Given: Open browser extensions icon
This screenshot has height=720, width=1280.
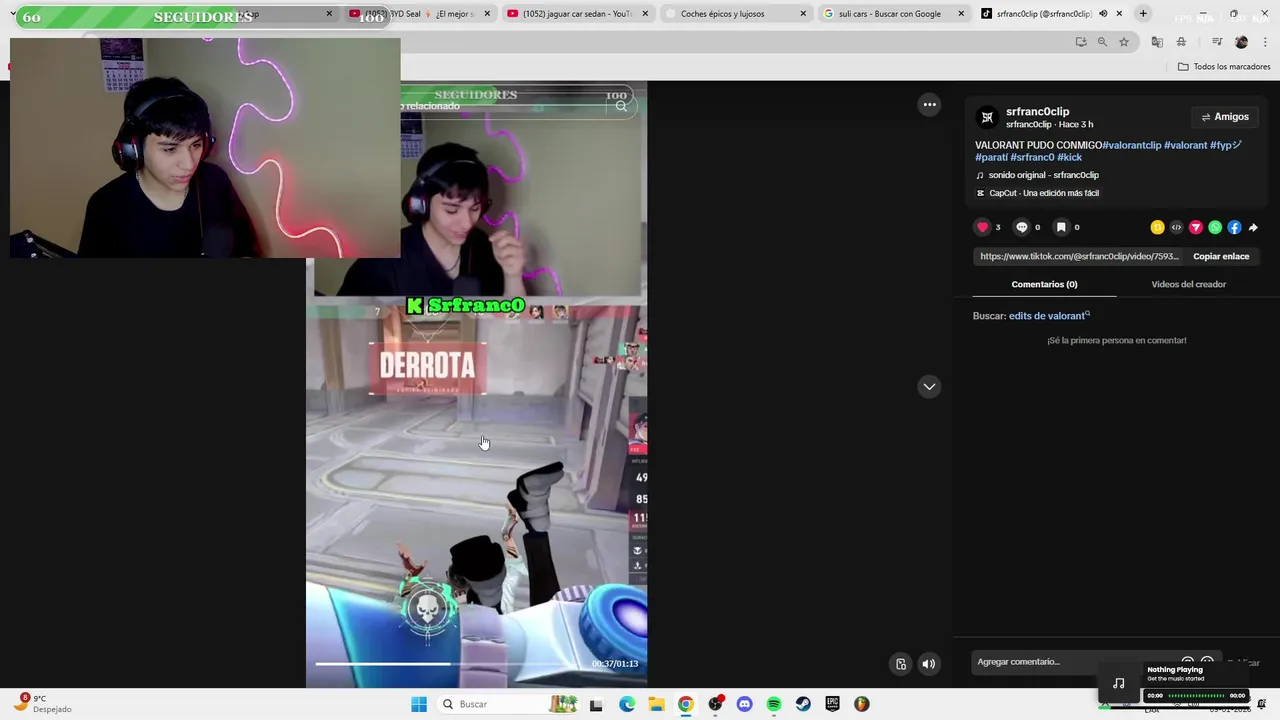Looking at the screenshot, I should pos(1181,42).
